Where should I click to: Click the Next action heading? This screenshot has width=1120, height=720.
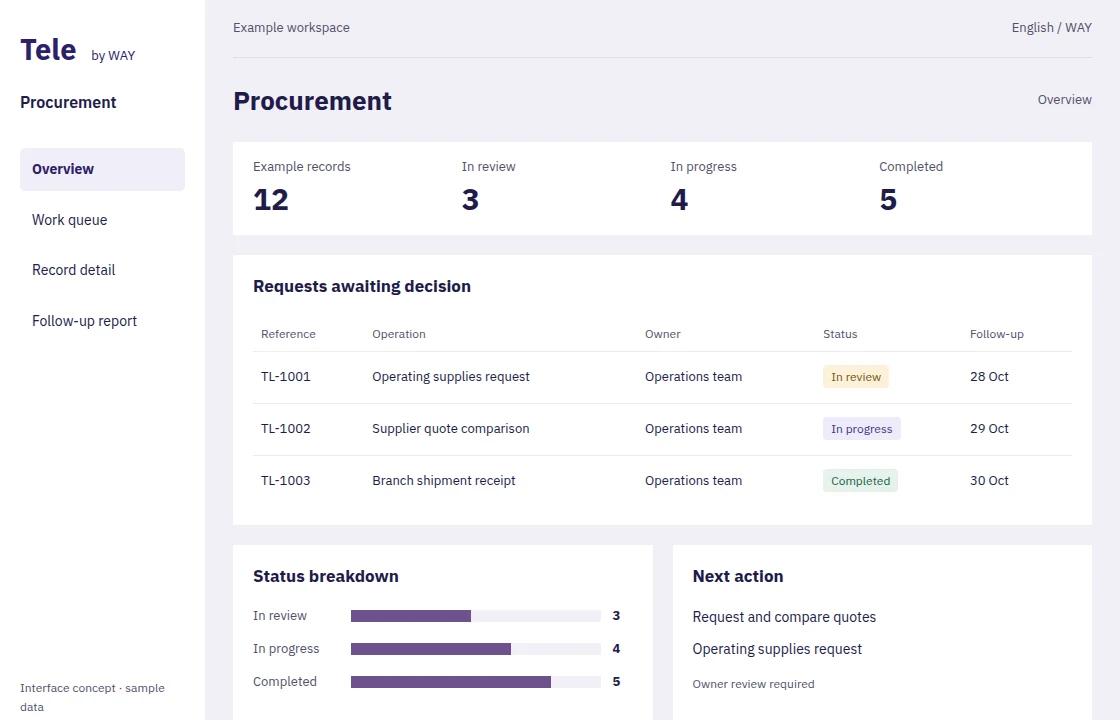coord(738,576)
